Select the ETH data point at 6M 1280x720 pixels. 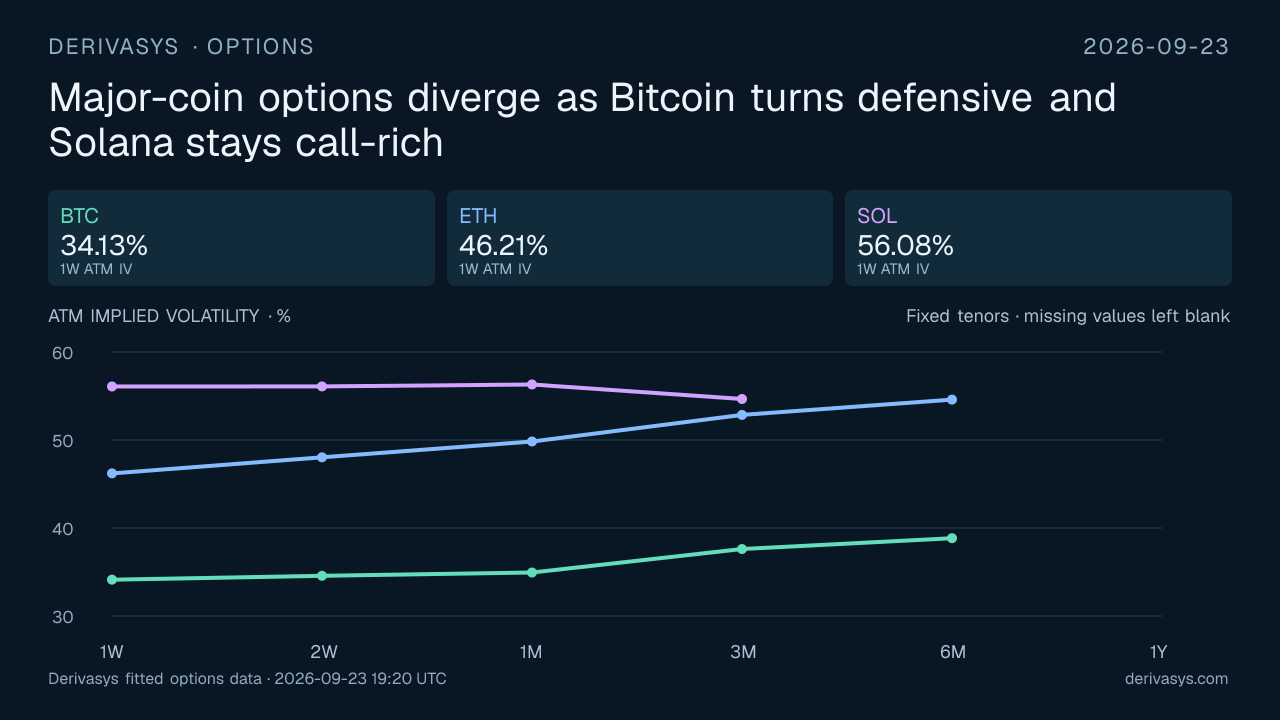(952, 400)
